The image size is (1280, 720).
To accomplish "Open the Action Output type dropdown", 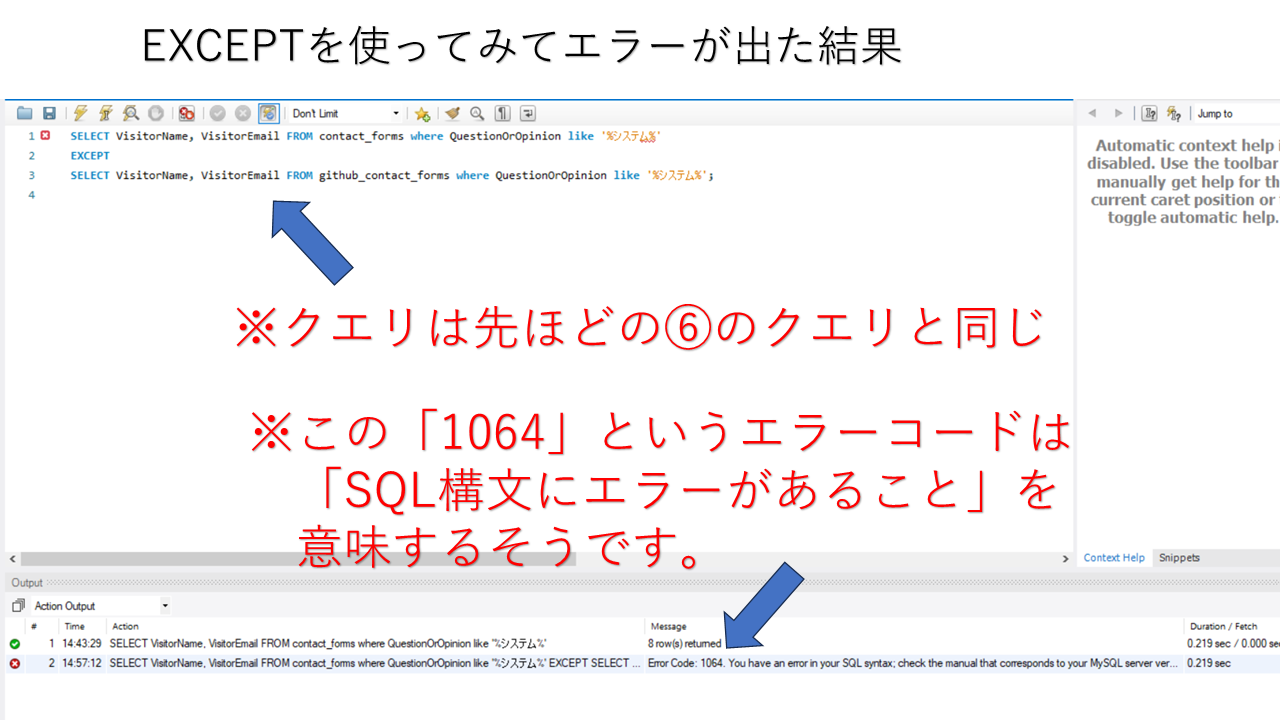I will pyautogui.click(x=101, y=606).
